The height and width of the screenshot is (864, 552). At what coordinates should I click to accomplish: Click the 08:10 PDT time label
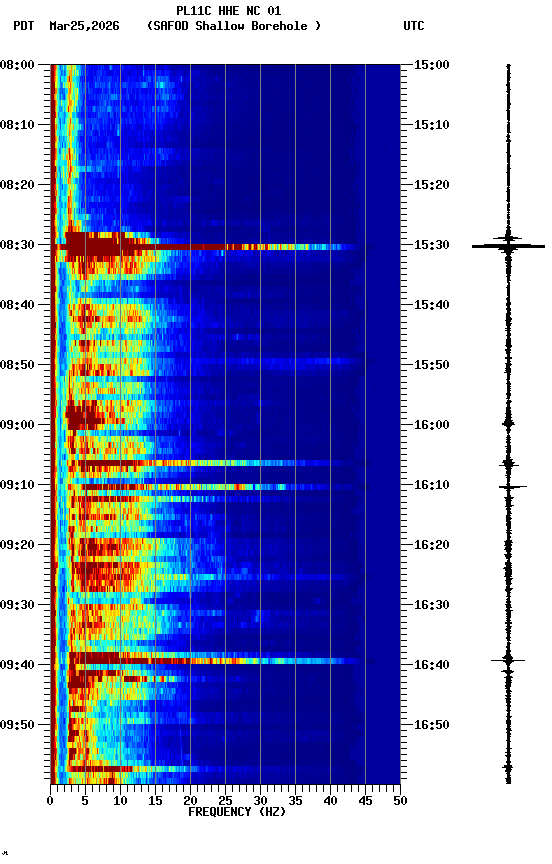(x=17, y=125)
